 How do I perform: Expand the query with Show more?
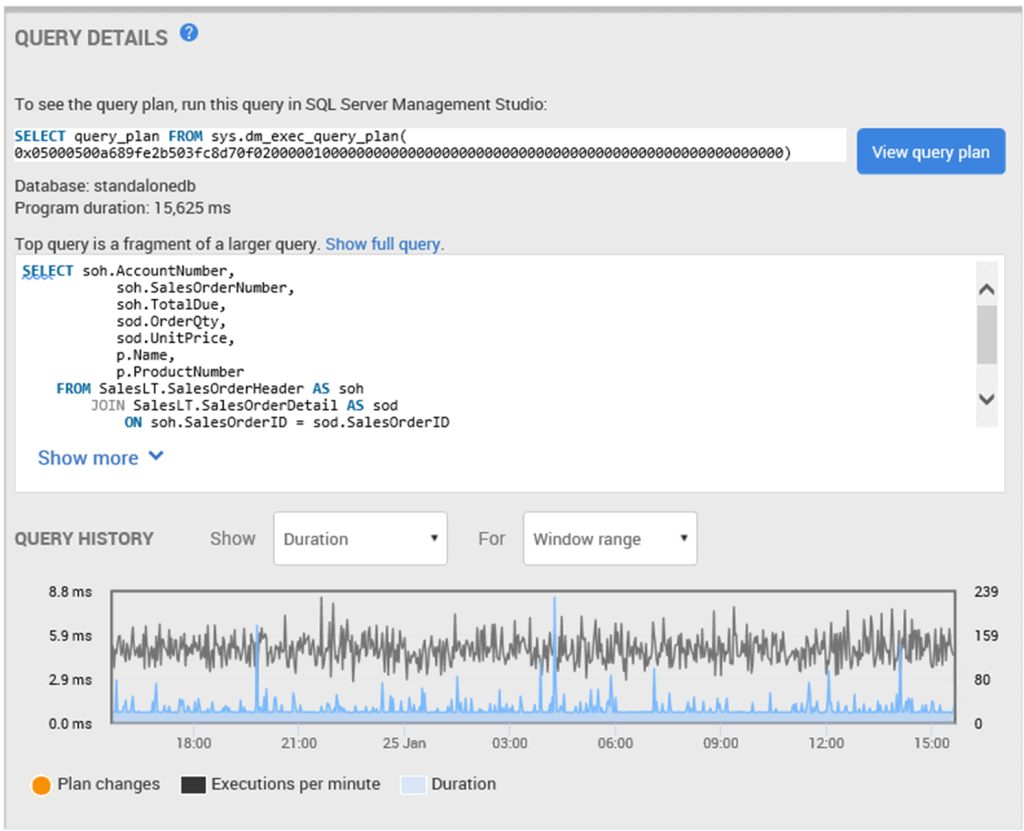(x=88, y=457)
